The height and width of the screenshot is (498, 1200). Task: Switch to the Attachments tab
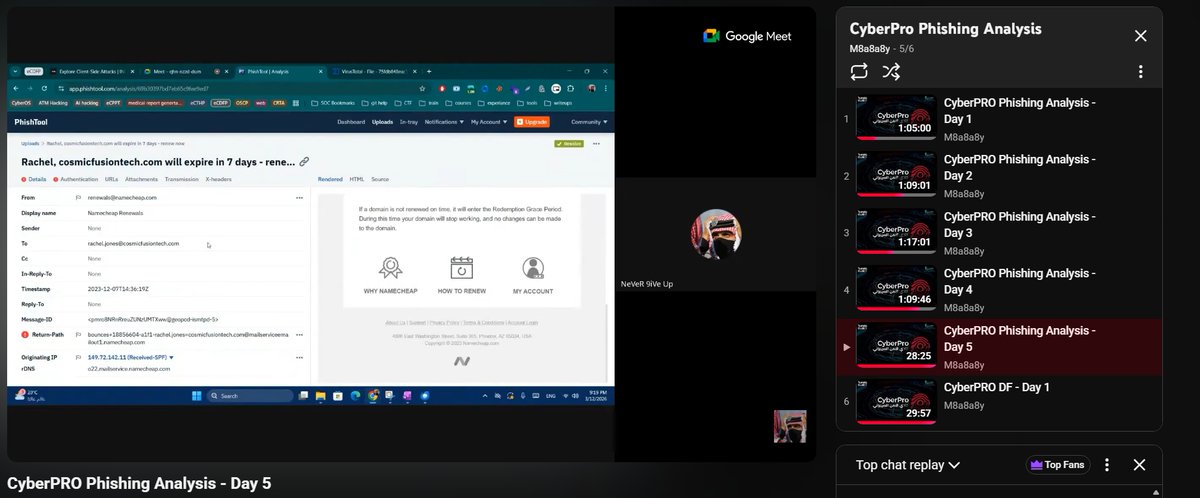(141, 179)
